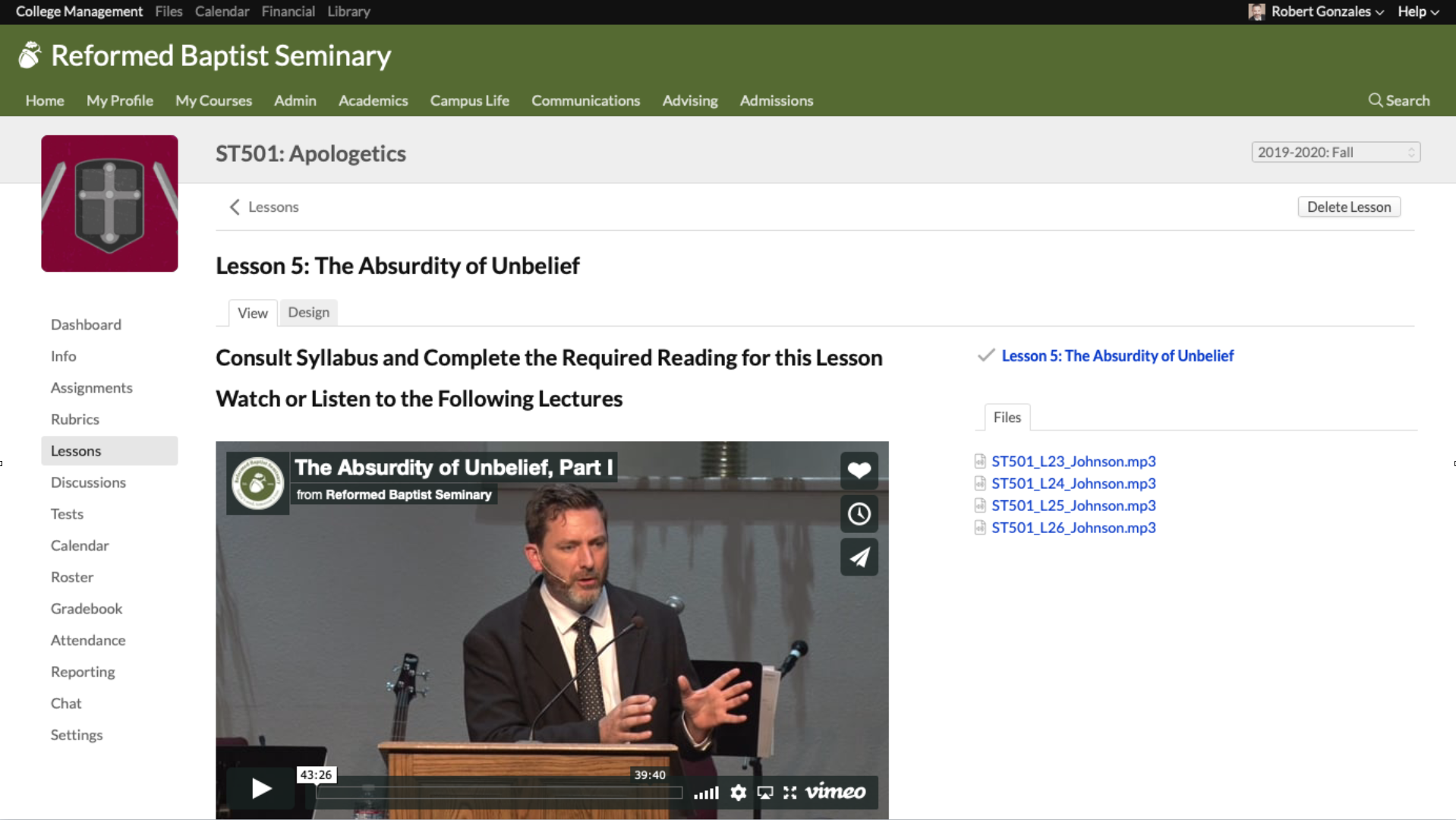This screenshot has height=820, width=1456.
Task: Click file icon for ST501_L24_Johnson.mp3
Action: pos(980,484)
